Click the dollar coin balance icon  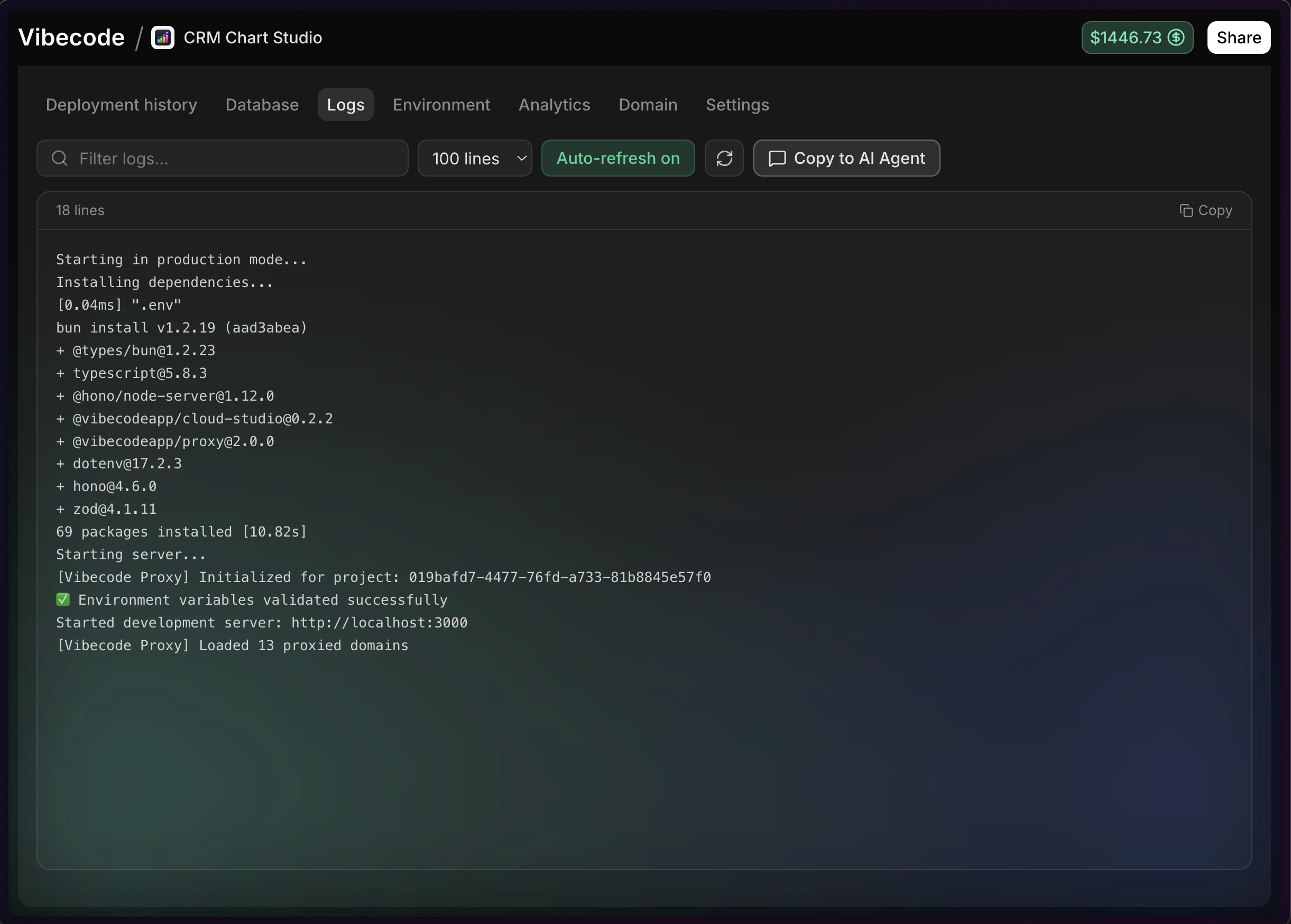[1176, 38]
